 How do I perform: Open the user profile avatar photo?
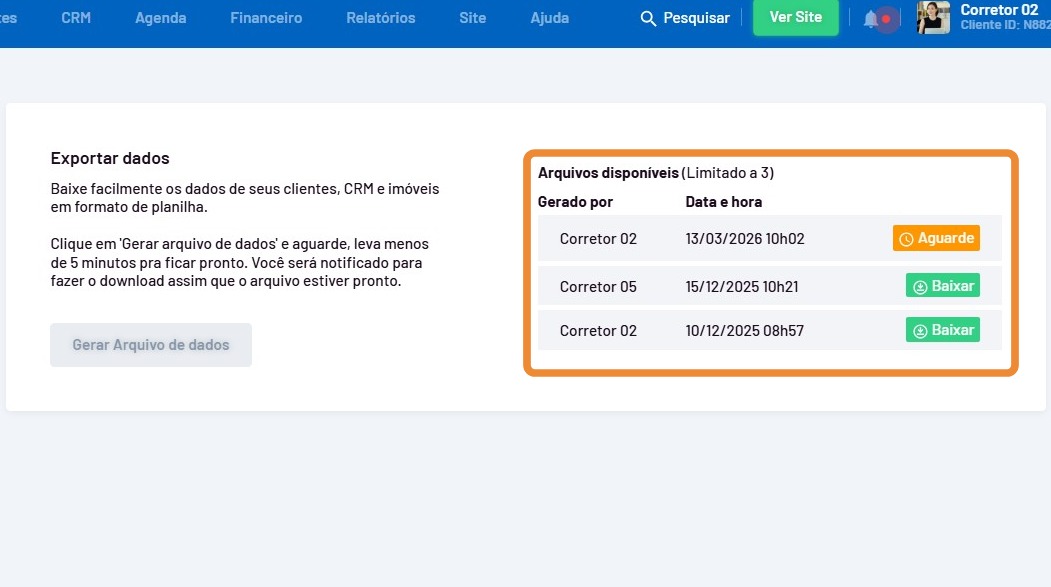coord(933,18)
